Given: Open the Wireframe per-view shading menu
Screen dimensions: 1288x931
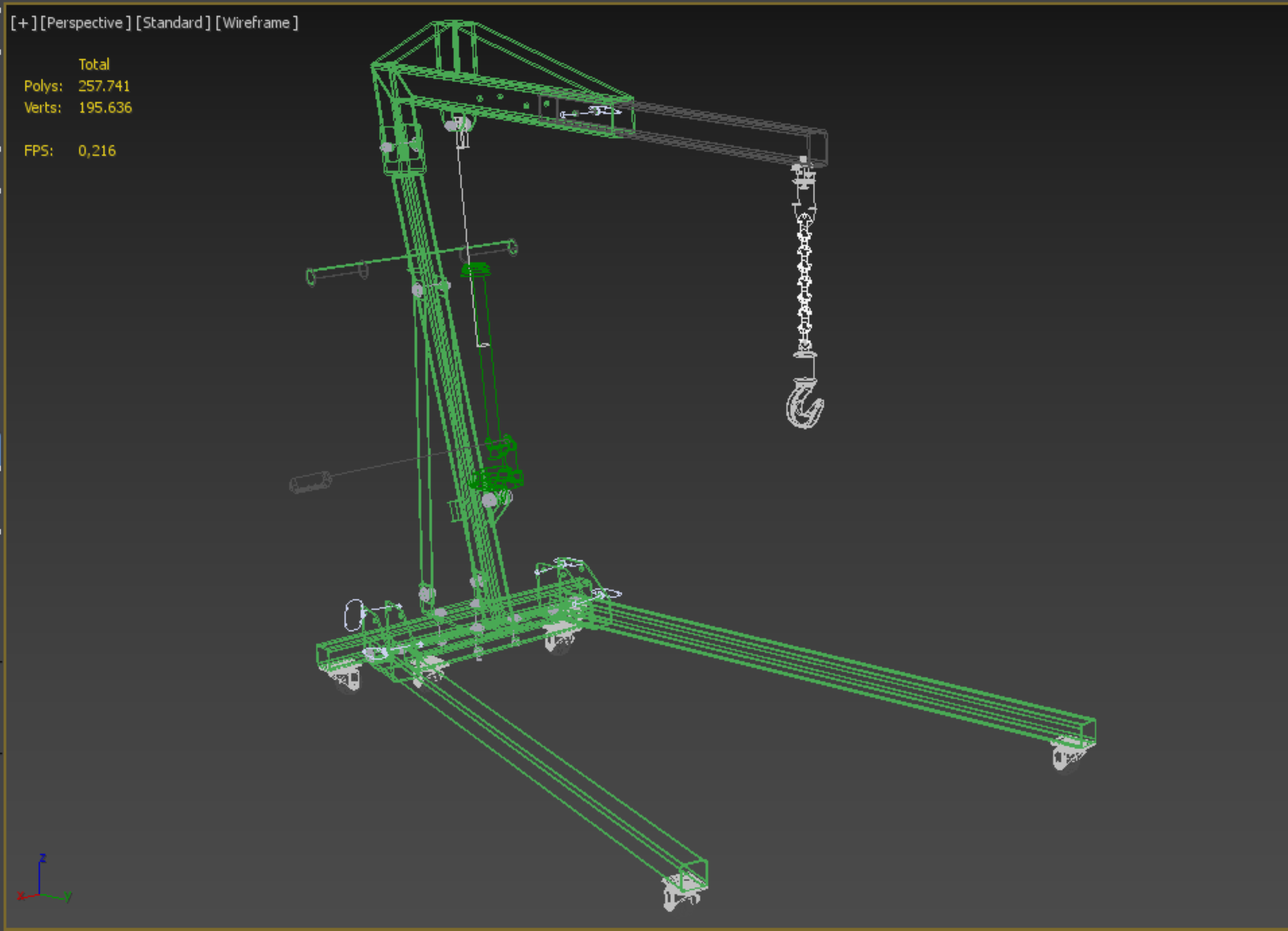Looking at the screenshot, I should tap(256, 23).
